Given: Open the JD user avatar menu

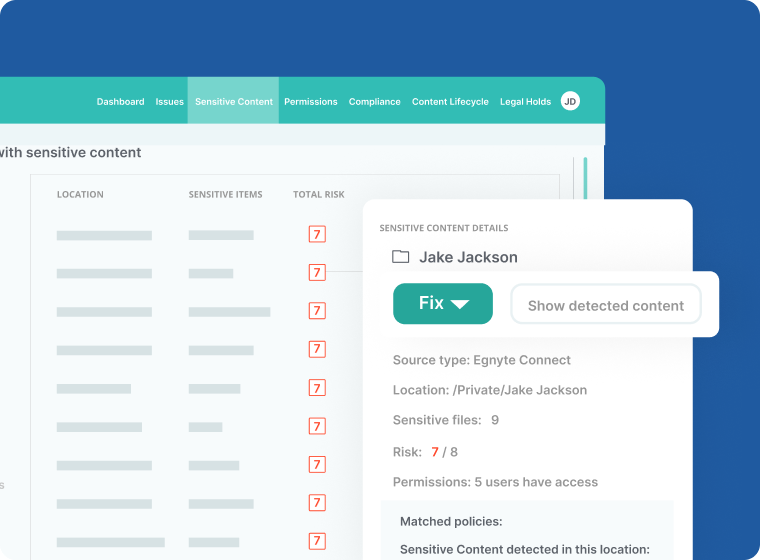Looking at the screenshot, I should pos(570,101).
